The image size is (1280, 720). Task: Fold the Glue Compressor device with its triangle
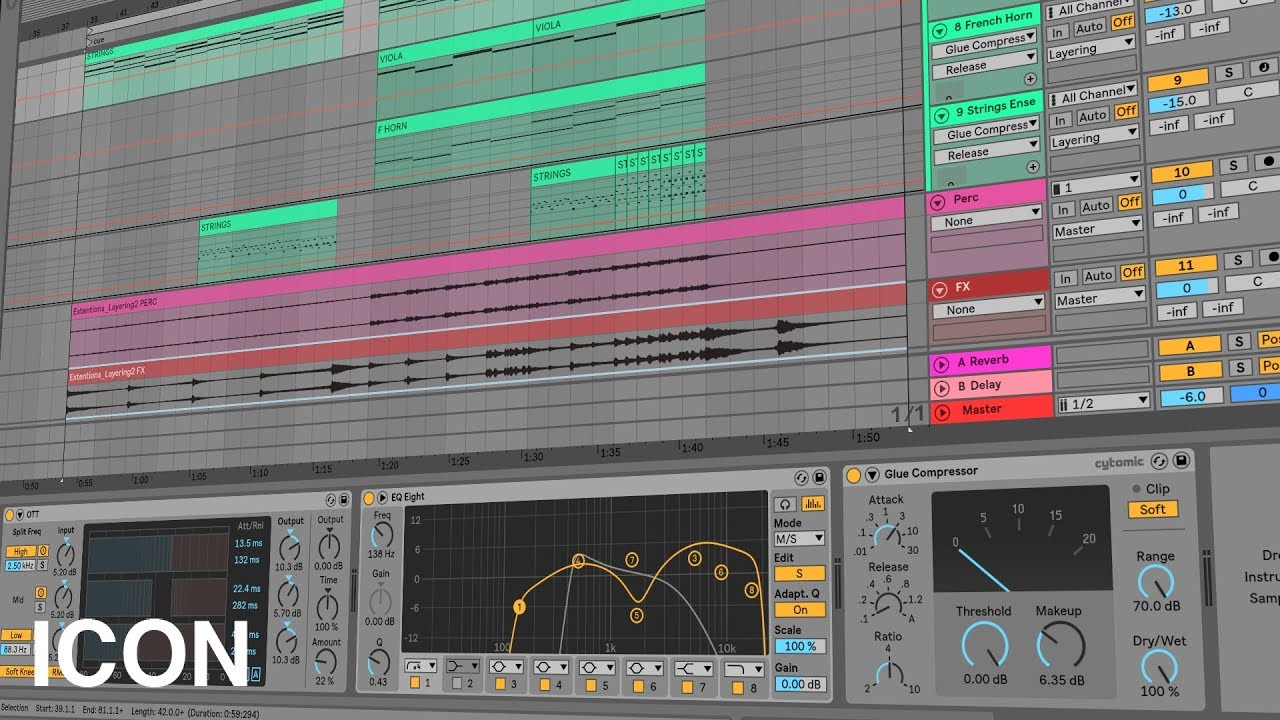pos(872,475)
